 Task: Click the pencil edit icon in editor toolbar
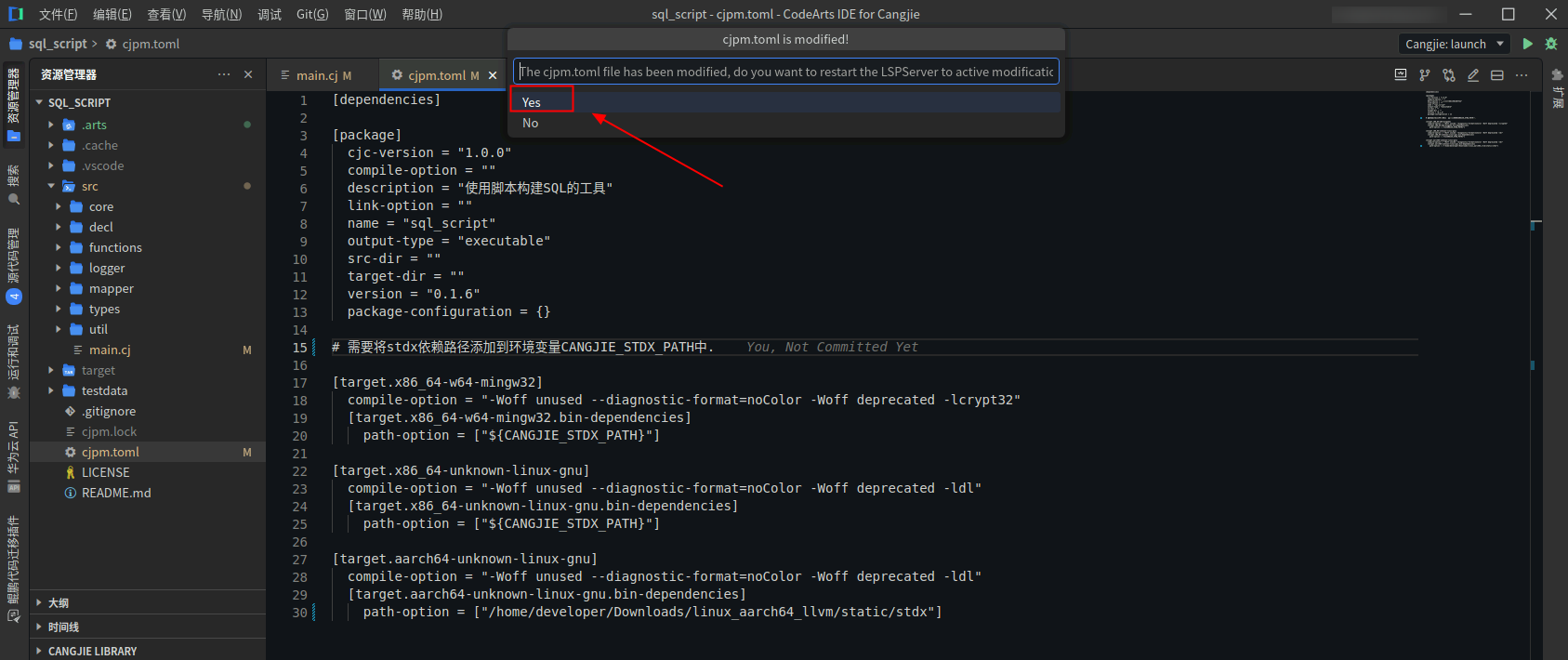click(x=1473, y=75)
